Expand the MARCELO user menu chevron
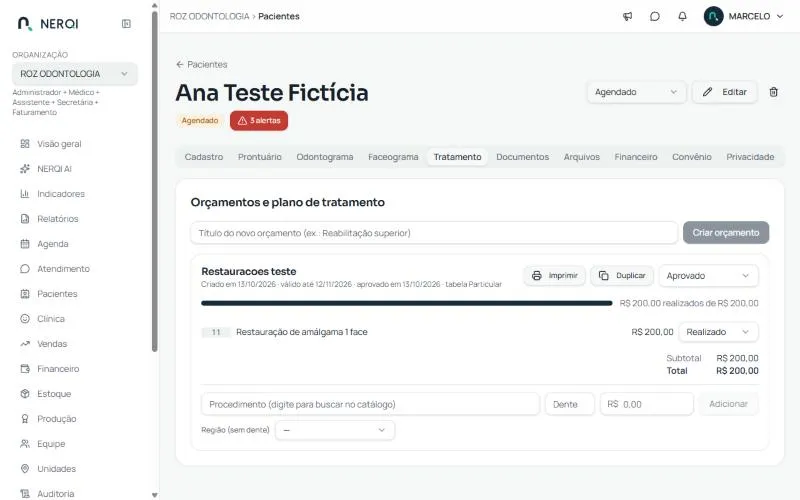800x500 pixels. pyautogui.click(x=780, y=16)
